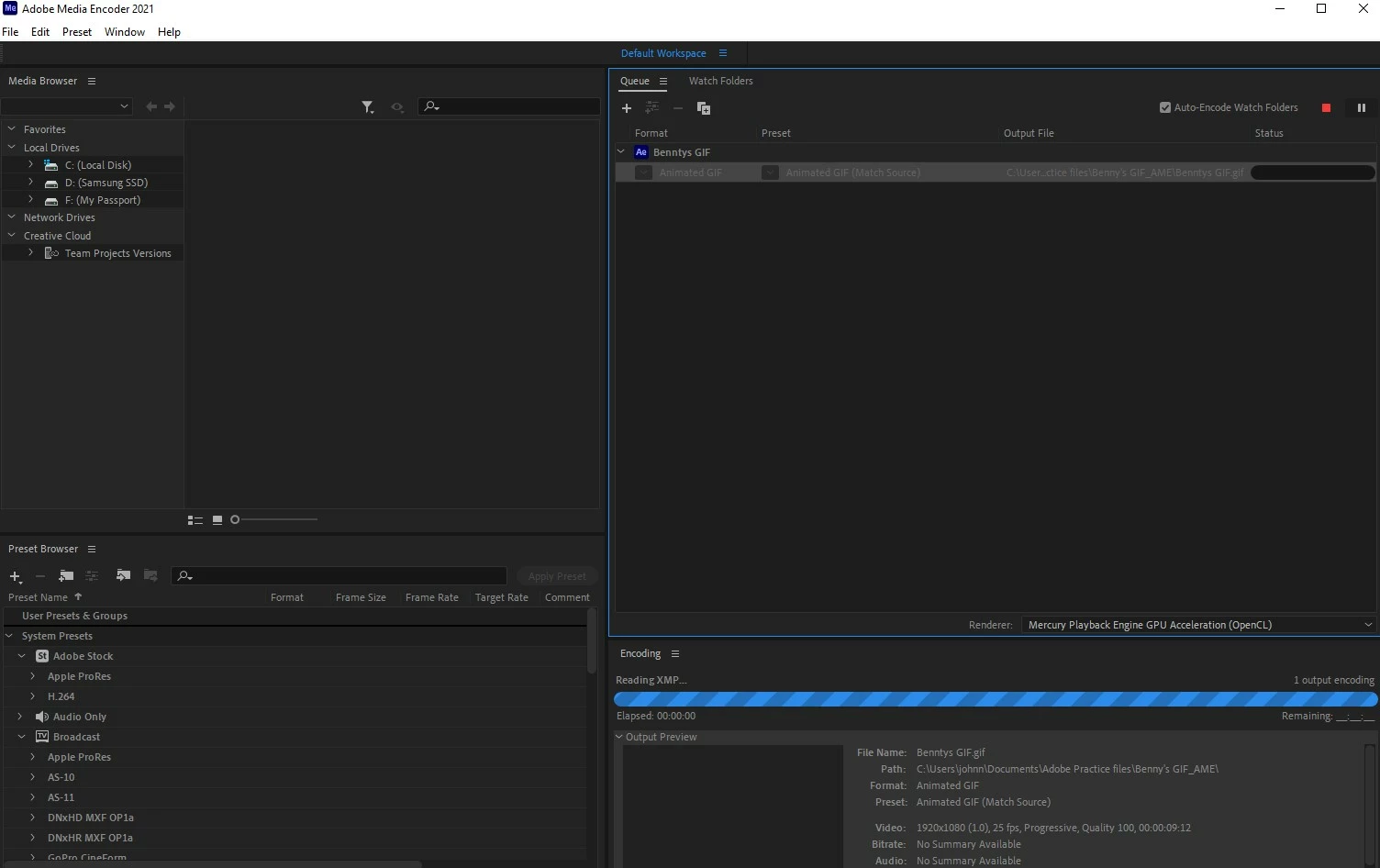Screen dimensions: 1380x868
Task: Open the Animated GIF format dropdown arrow
Action: tap(643, 172)
